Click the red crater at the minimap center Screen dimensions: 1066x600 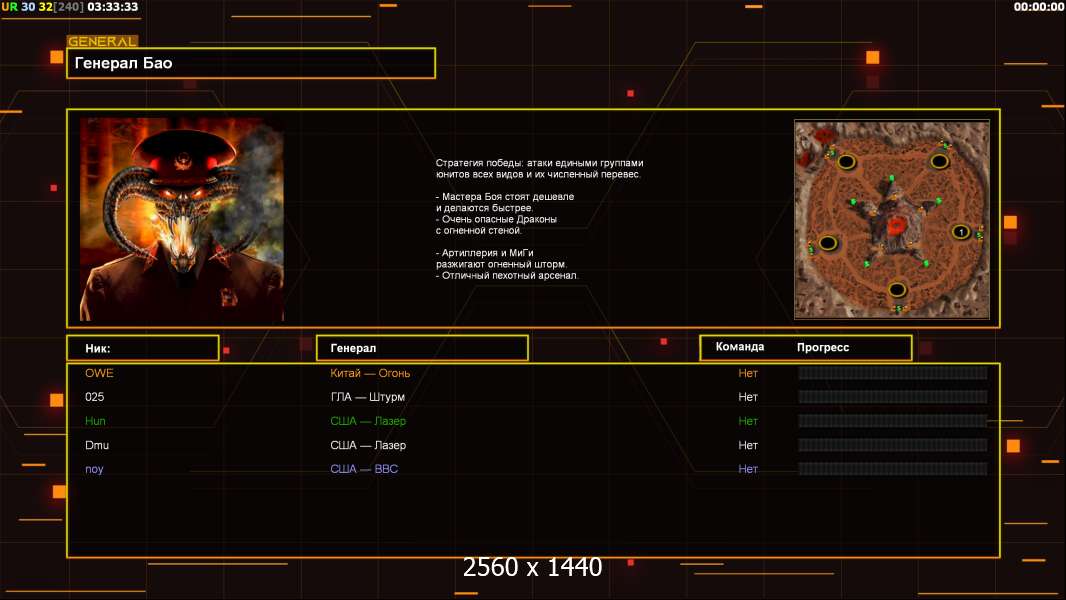tap(894, 226)
